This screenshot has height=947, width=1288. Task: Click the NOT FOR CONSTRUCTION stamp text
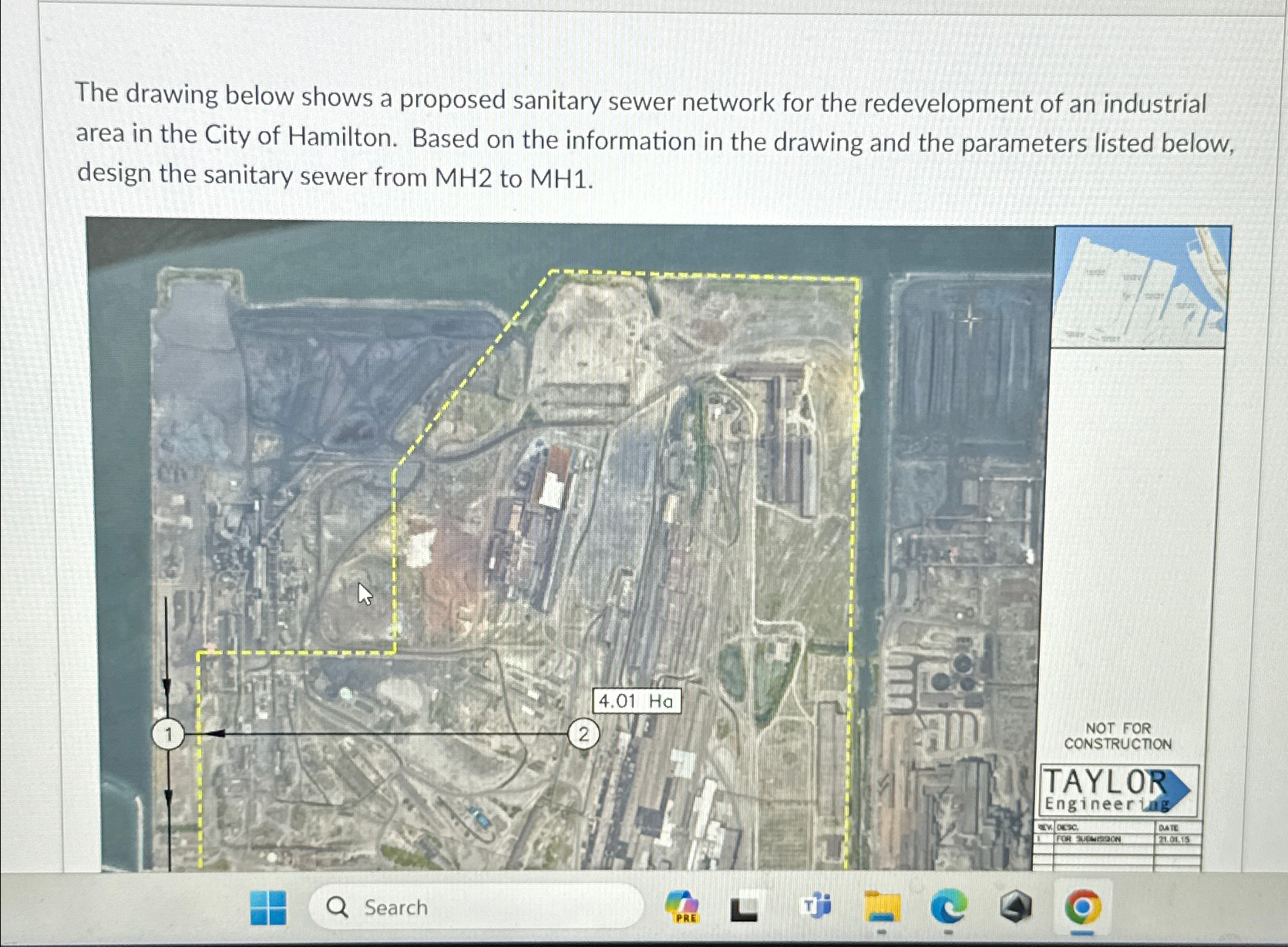(1117, 736)
